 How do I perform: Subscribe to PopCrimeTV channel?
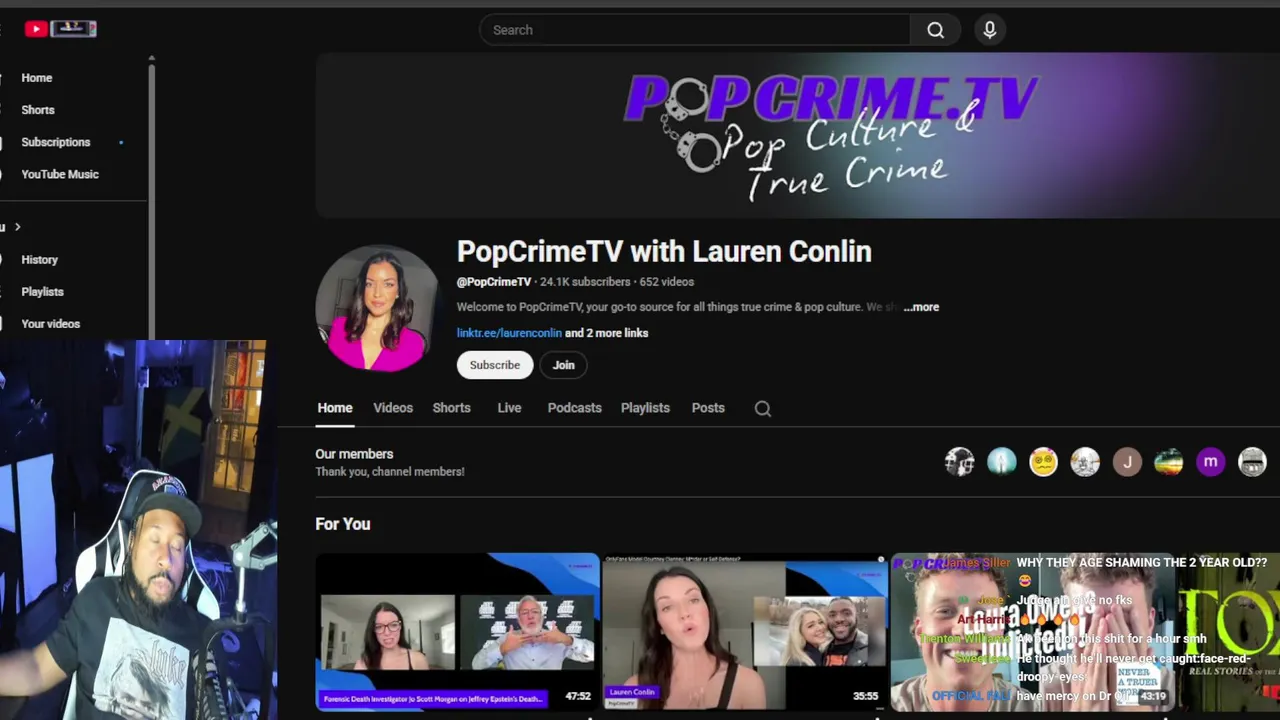coord(495,365)
